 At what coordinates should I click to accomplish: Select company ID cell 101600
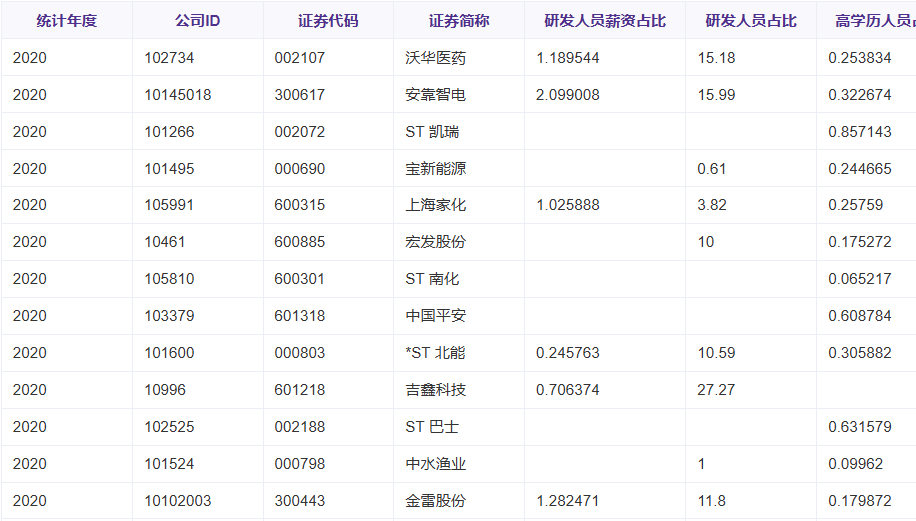click(x=197, y=353)
